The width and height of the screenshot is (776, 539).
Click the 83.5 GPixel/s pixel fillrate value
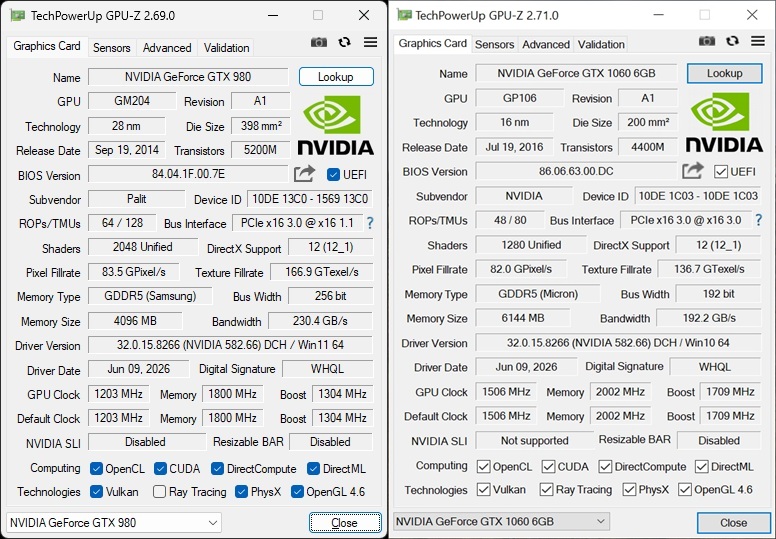(134, 272)
